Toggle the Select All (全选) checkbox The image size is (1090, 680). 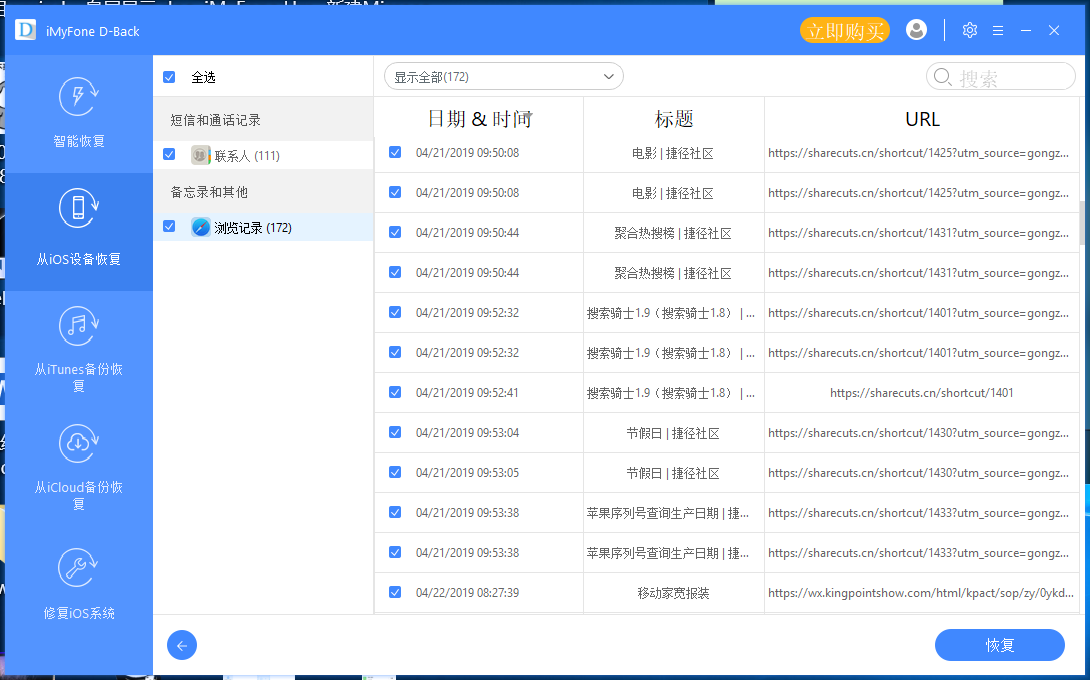[169, 77]
